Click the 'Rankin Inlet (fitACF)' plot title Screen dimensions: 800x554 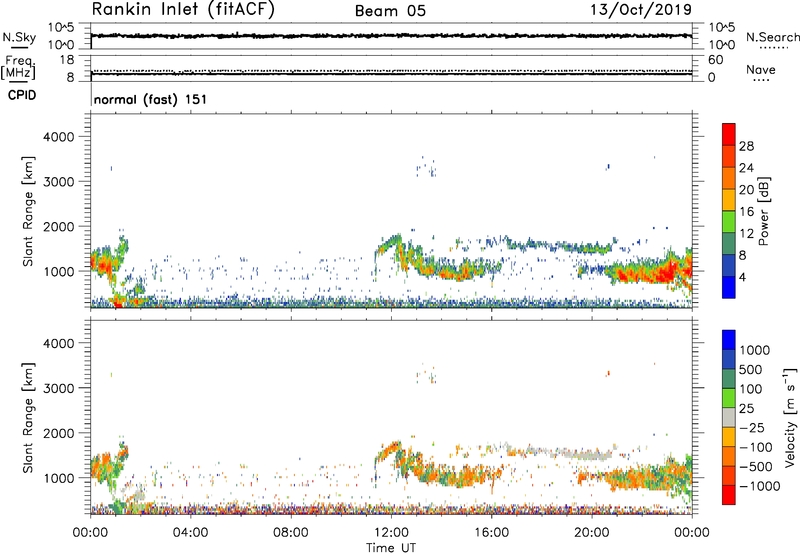(183, 10)
